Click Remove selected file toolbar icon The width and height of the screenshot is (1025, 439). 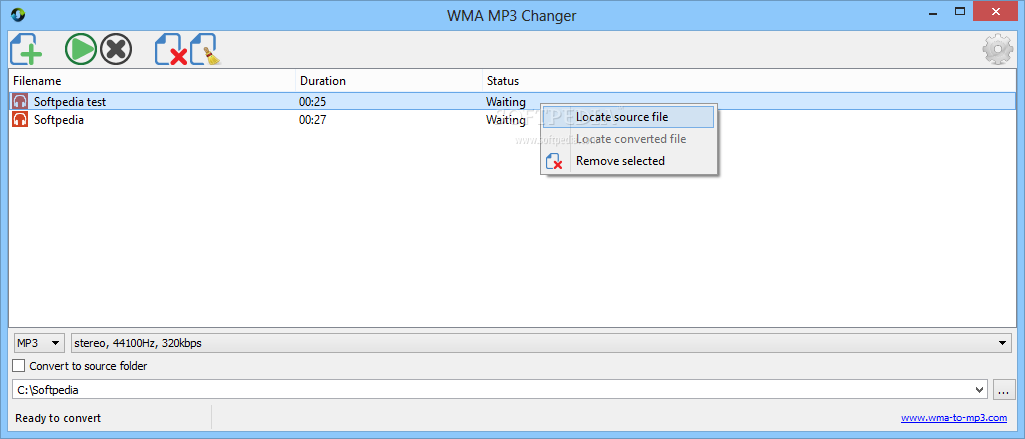pos(171,50)
